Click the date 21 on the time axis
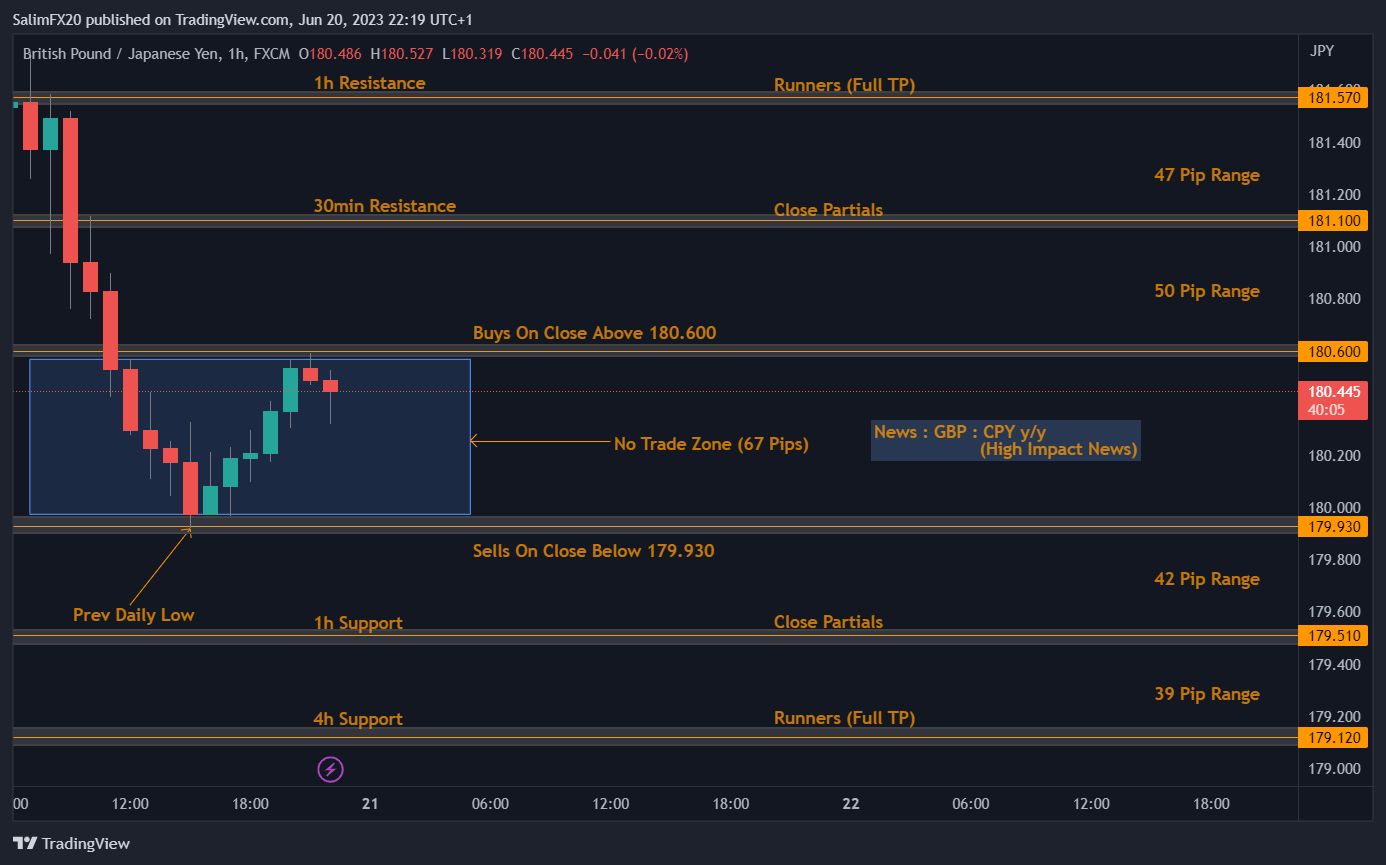Screen dimensions: 1386x865 [370, 803]
